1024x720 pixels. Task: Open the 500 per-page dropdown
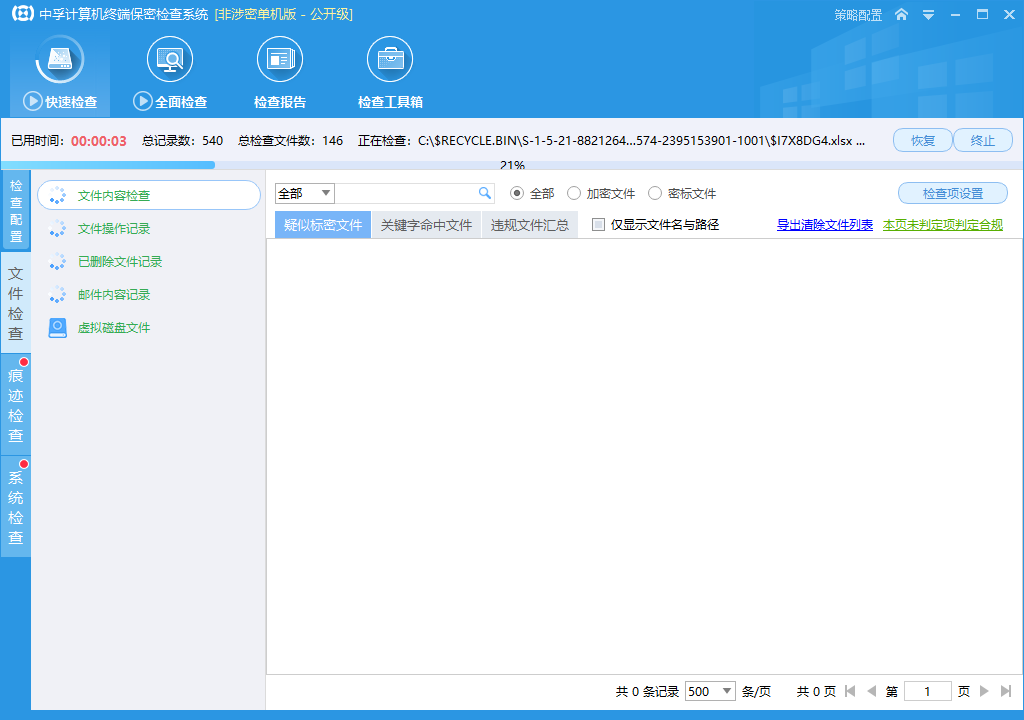pos(711,691)
